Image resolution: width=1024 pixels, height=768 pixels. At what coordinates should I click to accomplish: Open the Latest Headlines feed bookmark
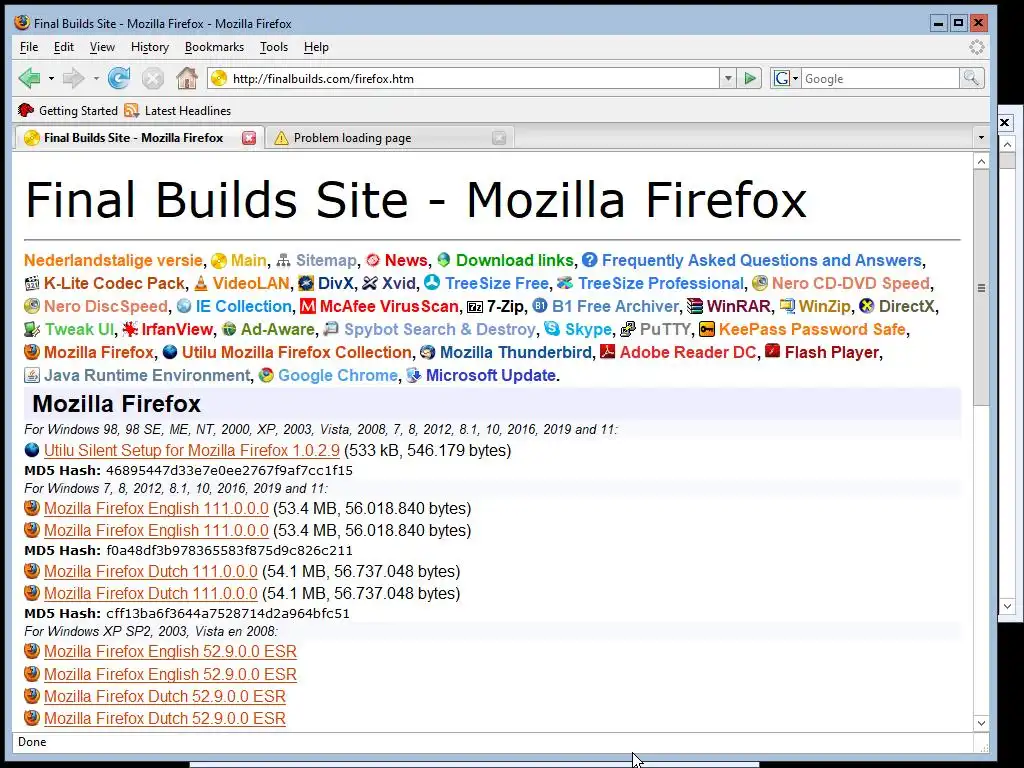178,110
